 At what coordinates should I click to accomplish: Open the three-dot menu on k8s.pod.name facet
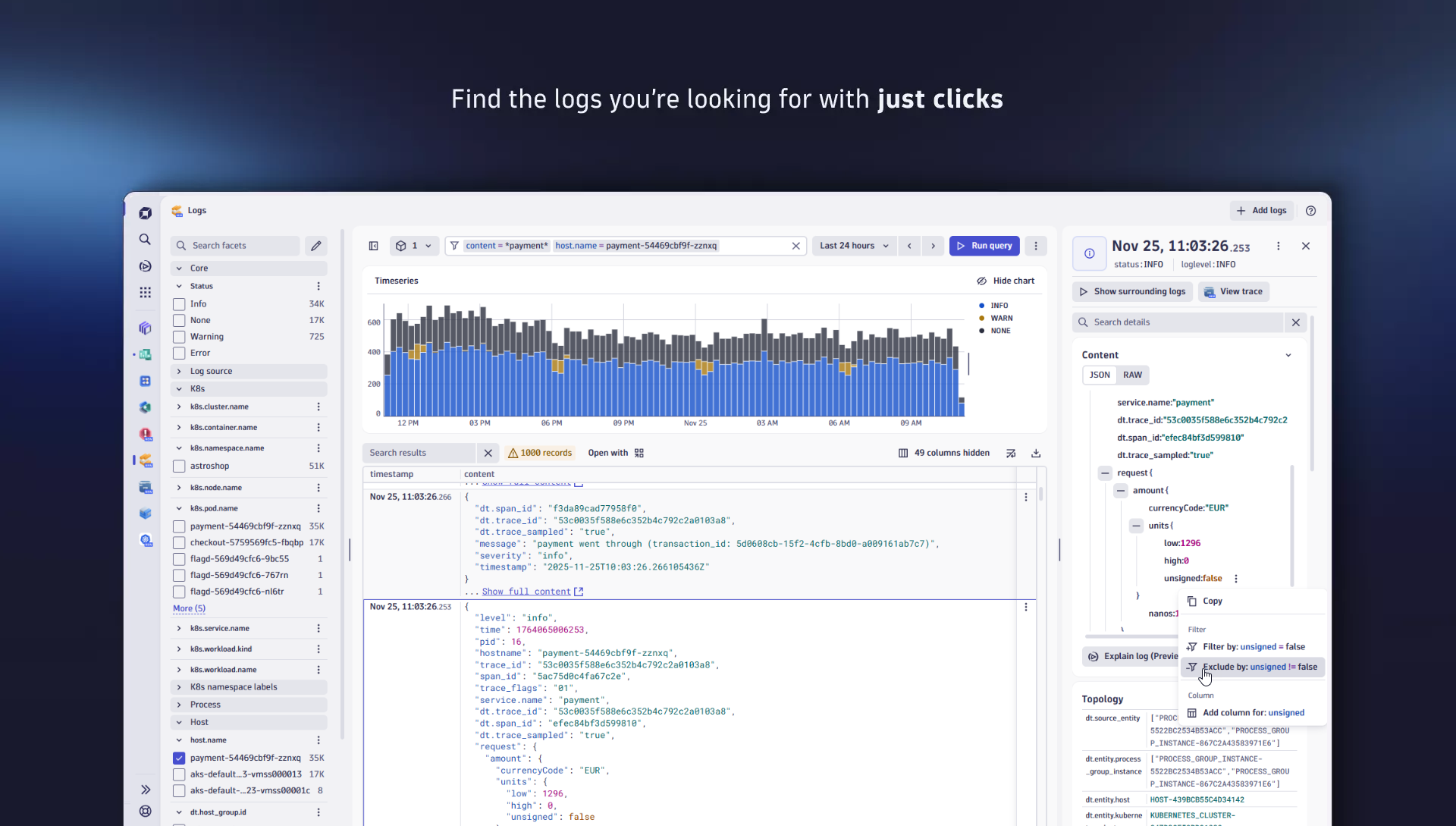pyautogui.click(x=318, y=508)
